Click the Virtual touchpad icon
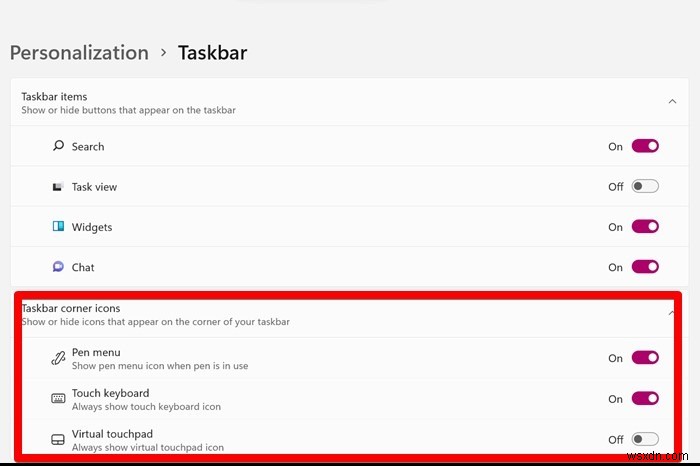 58,439
